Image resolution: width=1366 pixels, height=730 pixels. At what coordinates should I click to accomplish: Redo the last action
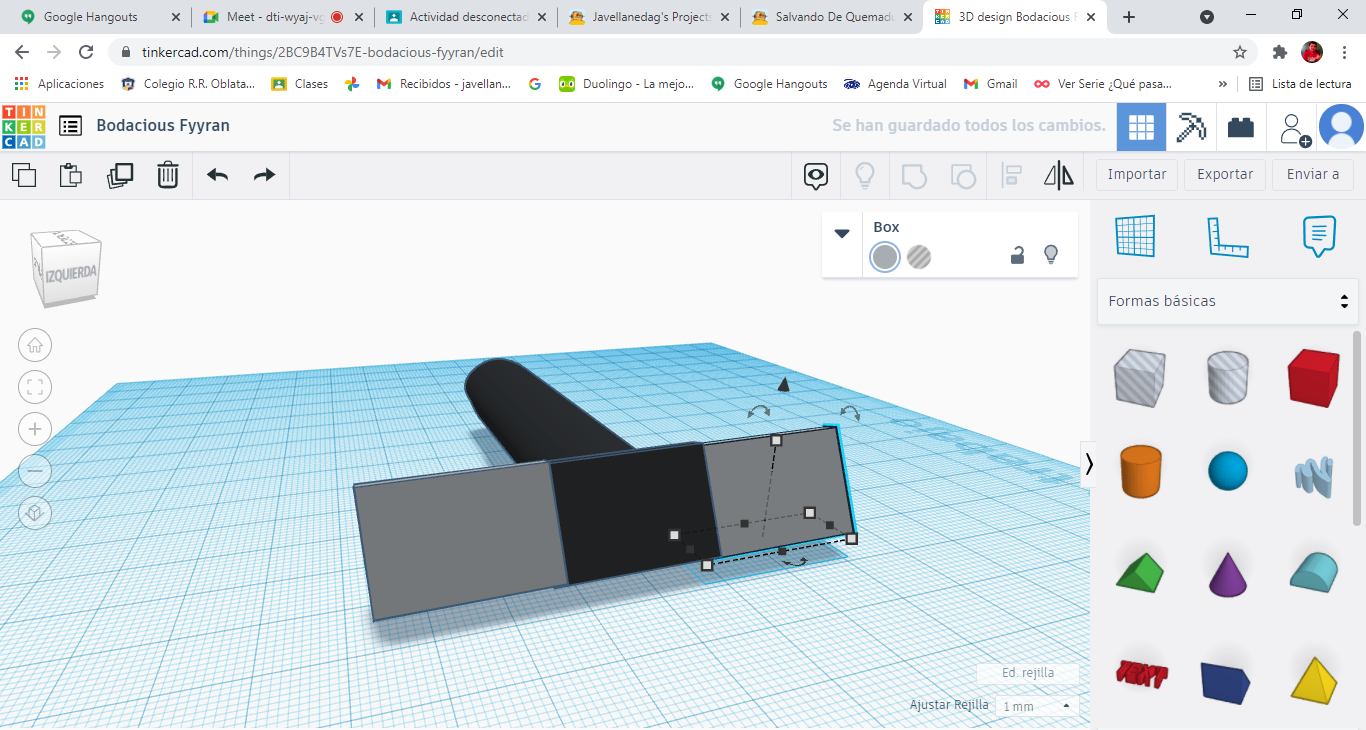264,175
